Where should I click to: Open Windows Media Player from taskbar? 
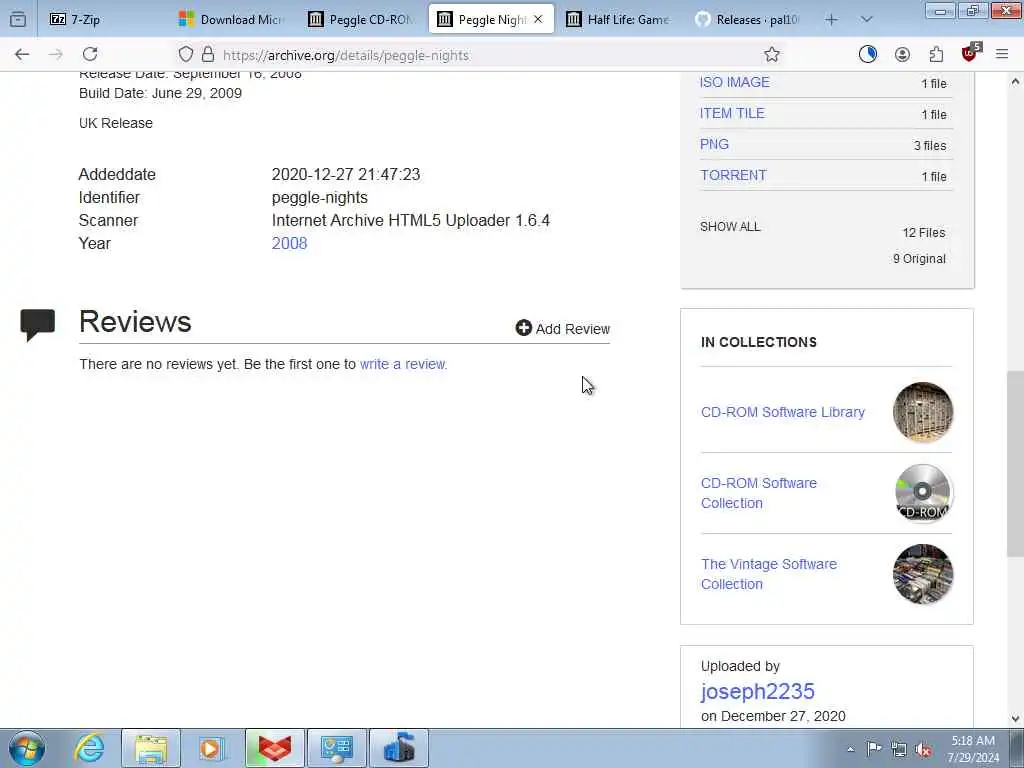pyautogui.click(x=212, y=748)
